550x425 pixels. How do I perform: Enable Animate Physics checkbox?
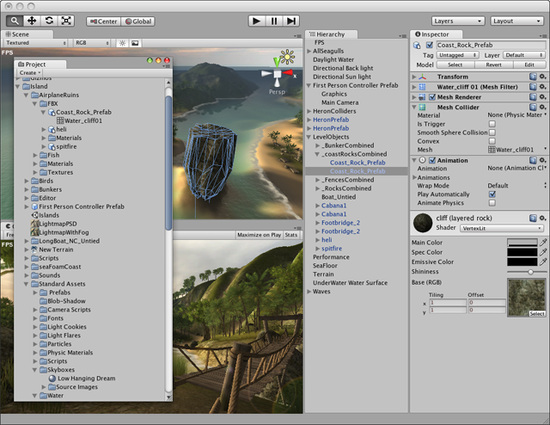coord(492,203)
